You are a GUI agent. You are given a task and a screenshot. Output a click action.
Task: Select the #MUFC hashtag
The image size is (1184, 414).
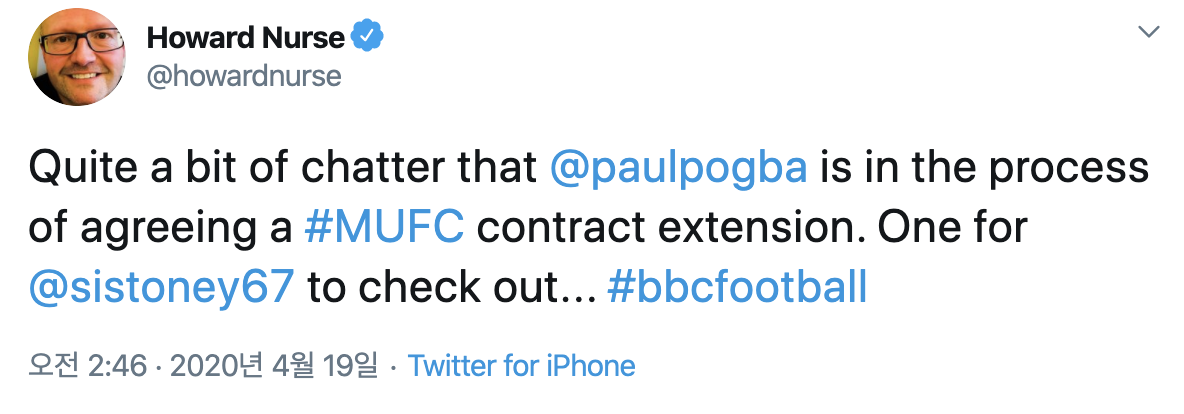[x=384, y=228]
